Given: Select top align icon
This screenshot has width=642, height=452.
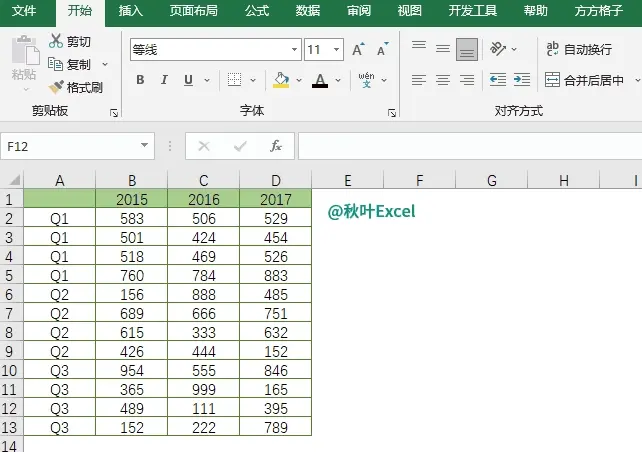Looking at the screenshot, I should pos(419,45).
